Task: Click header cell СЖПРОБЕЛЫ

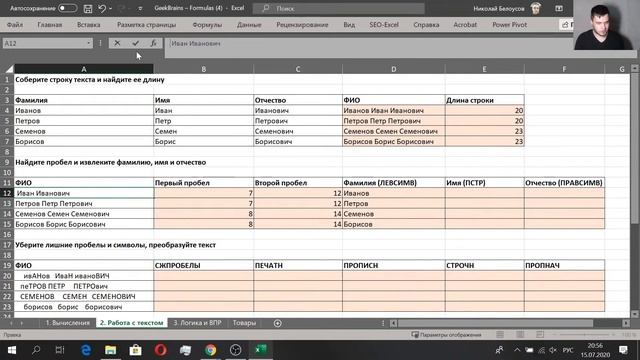Action: tap(203, 266)
